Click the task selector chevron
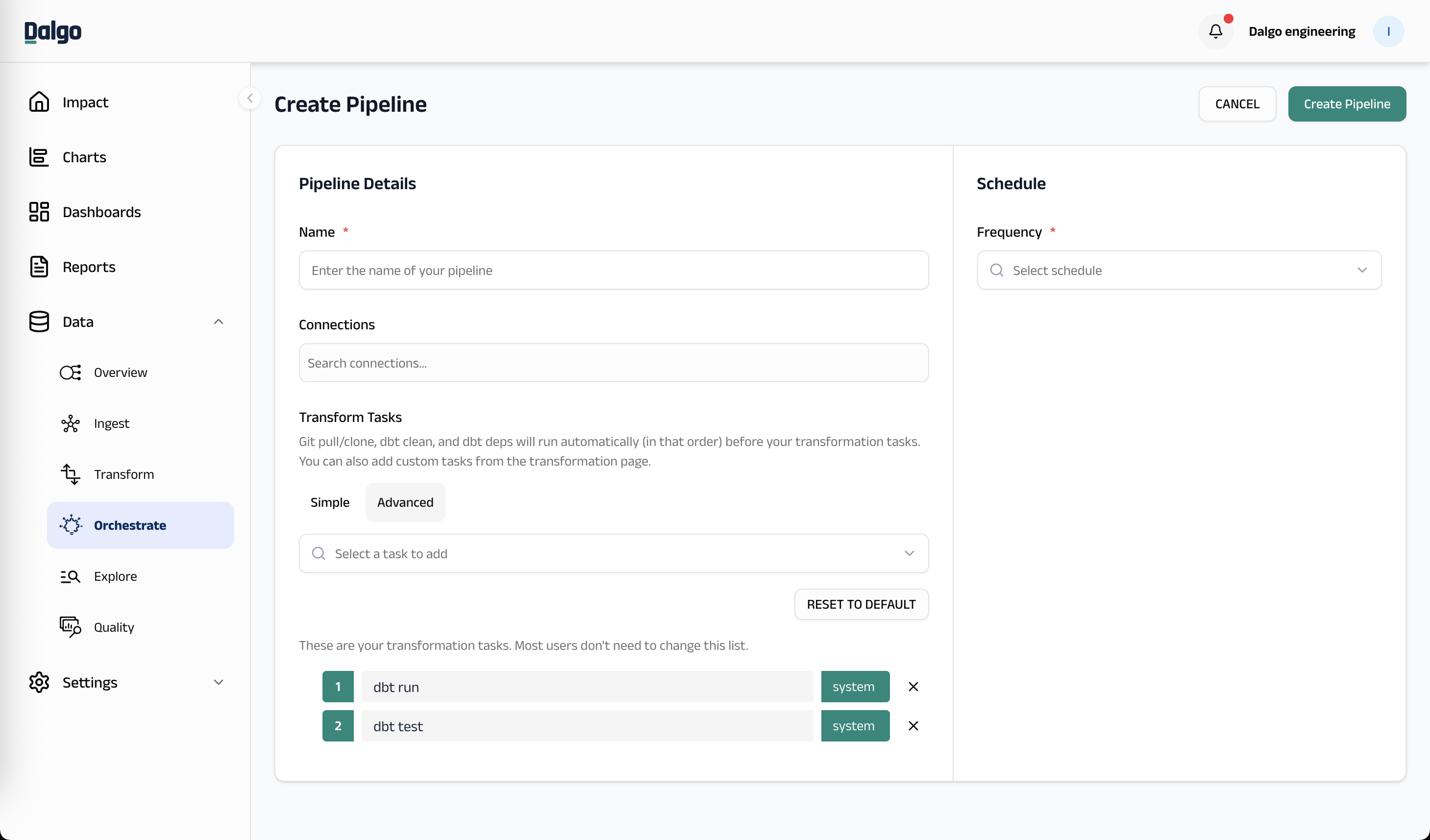The image size is (1430, 840). (x=909, y=553)
